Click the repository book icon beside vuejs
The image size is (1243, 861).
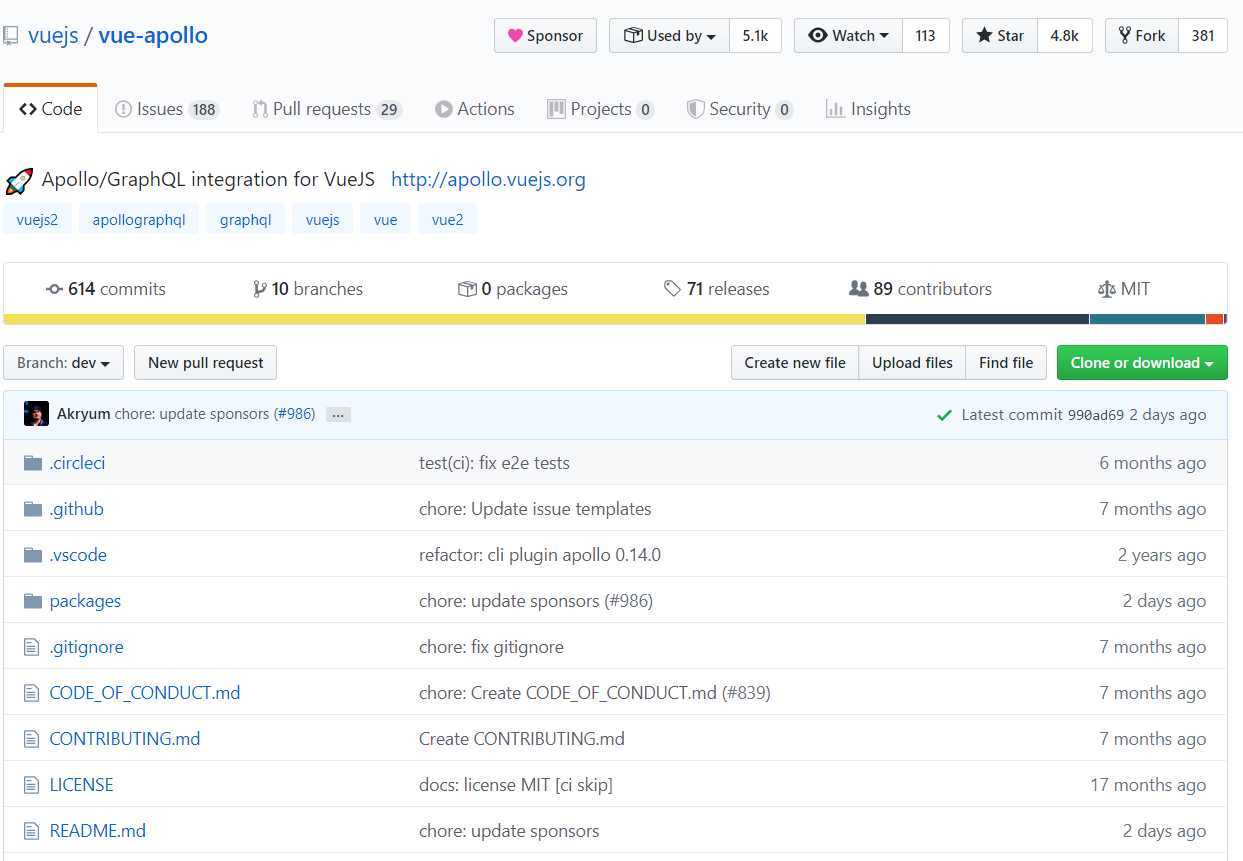point(10,37)
